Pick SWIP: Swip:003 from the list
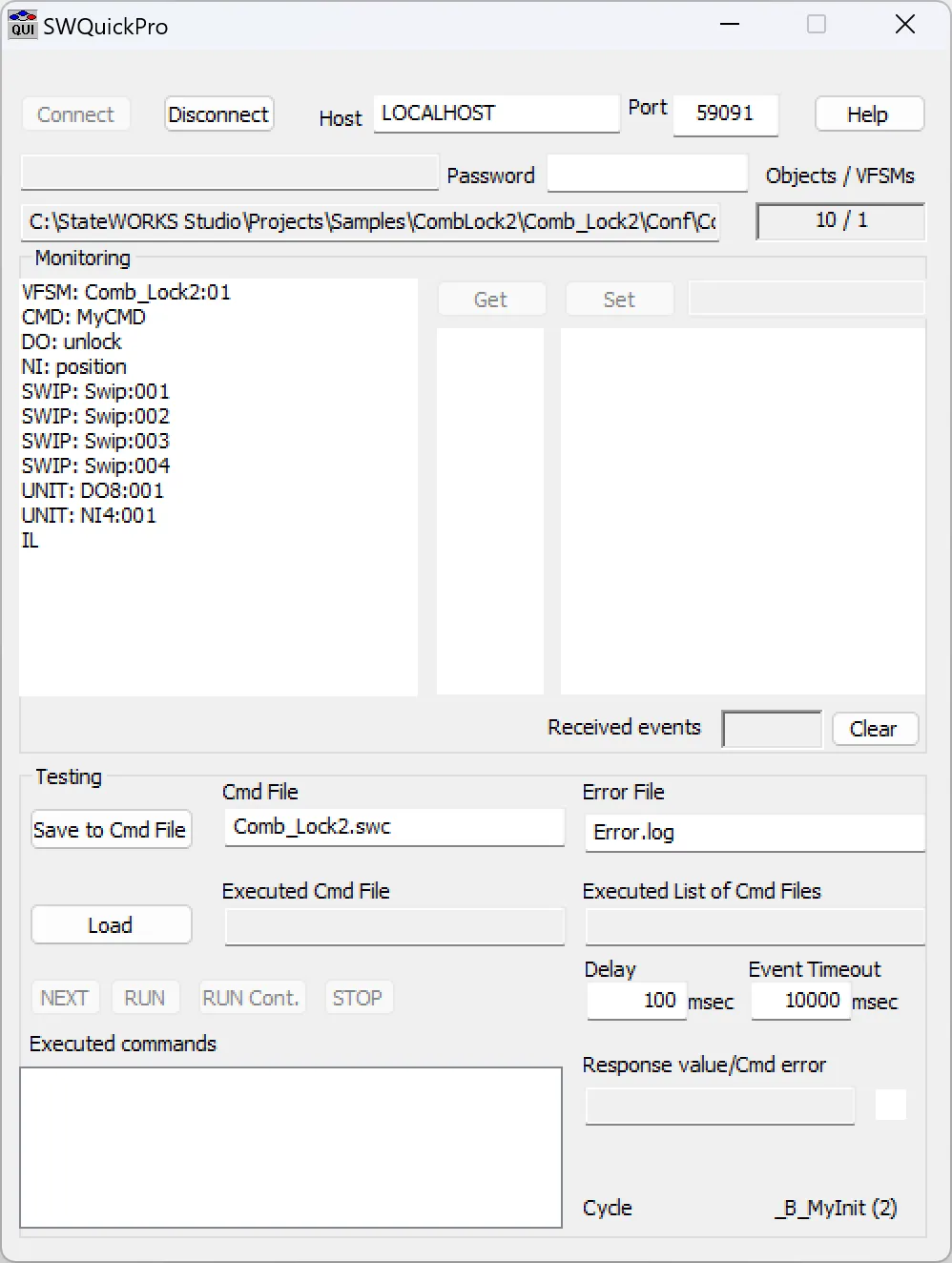Viewport: 952px width, 1263px height. [95, 441]
